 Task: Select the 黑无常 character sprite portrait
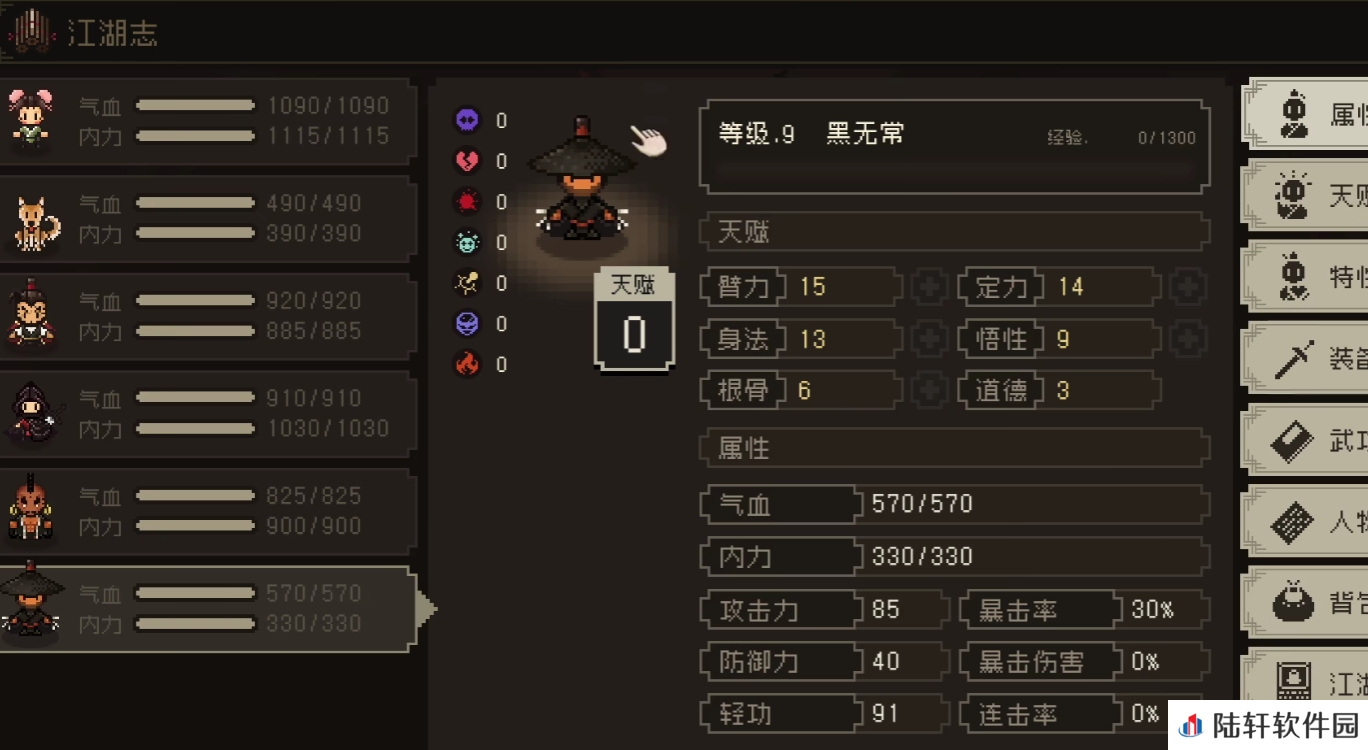click(x=582, y=182)
